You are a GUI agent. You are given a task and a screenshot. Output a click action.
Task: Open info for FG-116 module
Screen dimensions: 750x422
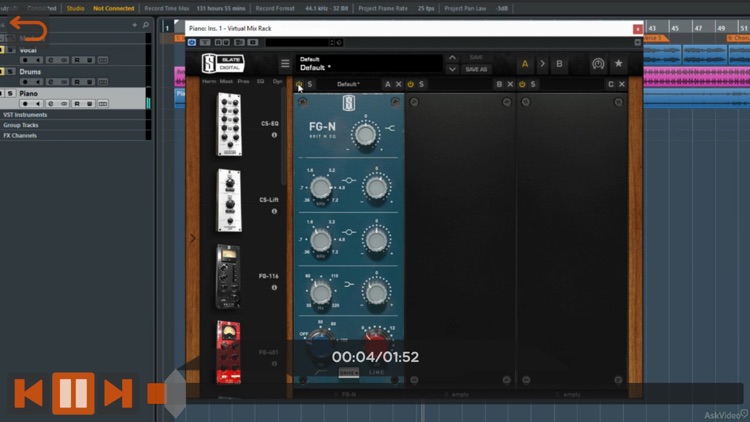[x=274, y=288]
